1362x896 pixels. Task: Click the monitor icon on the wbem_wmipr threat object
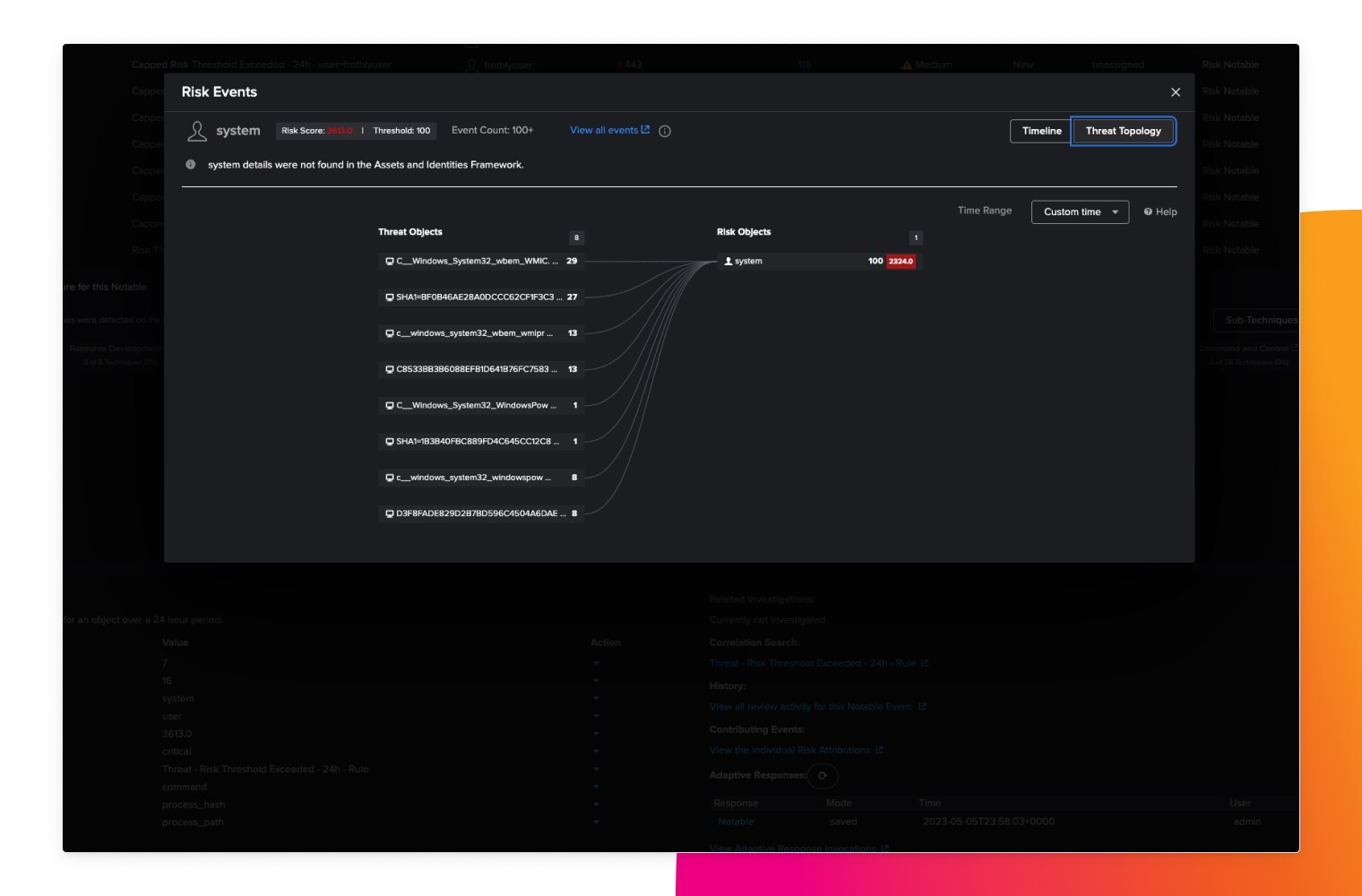389,332
